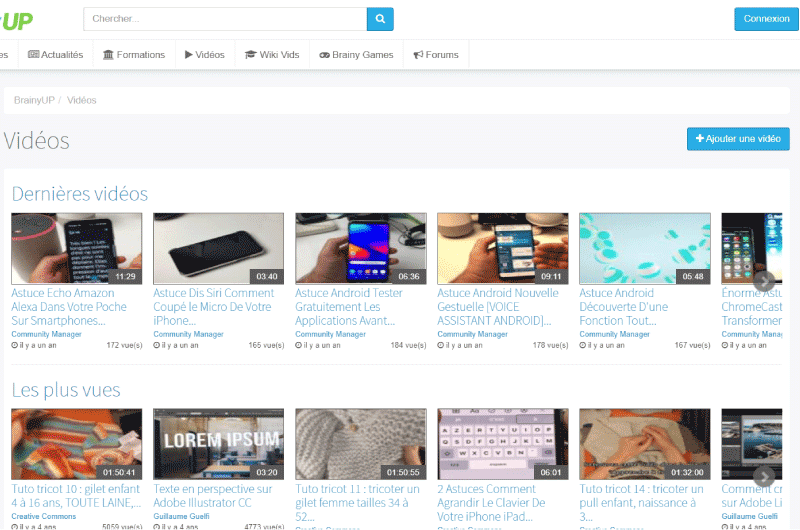Open the Vidéos menu item

(205, 55)
